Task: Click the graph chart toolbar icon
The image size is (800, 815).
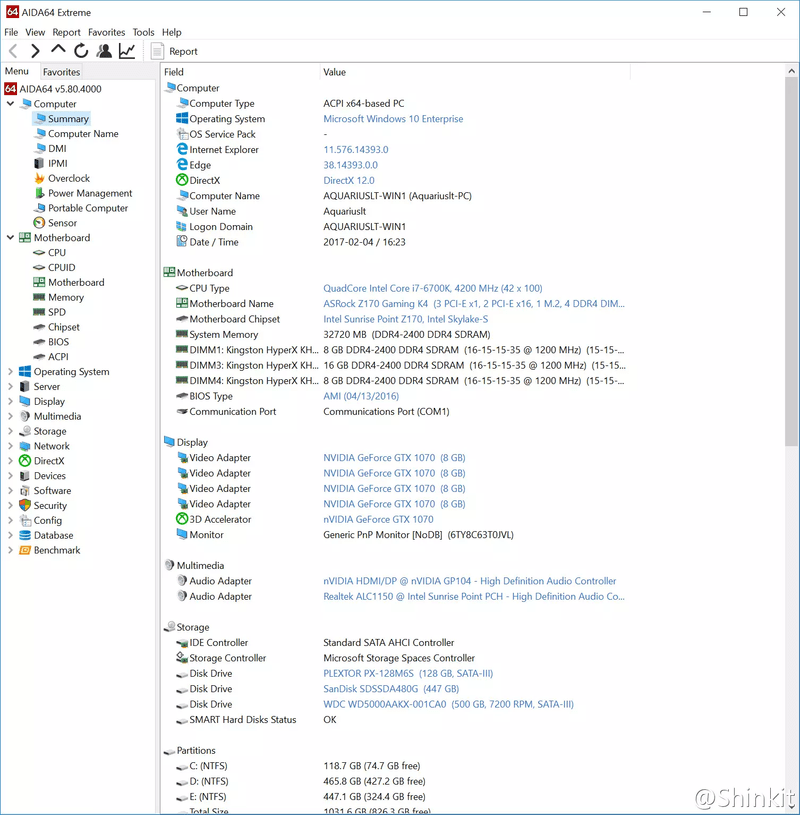Action: click(127, 51)
